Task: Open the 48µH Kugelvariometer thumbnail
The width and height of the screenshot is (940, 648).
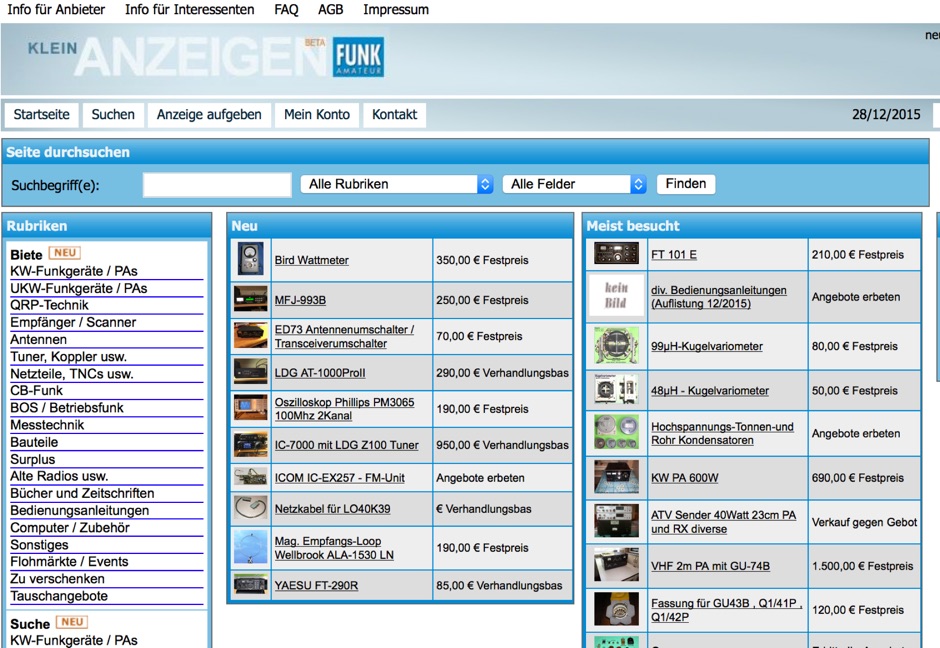Action: [616, 389]
